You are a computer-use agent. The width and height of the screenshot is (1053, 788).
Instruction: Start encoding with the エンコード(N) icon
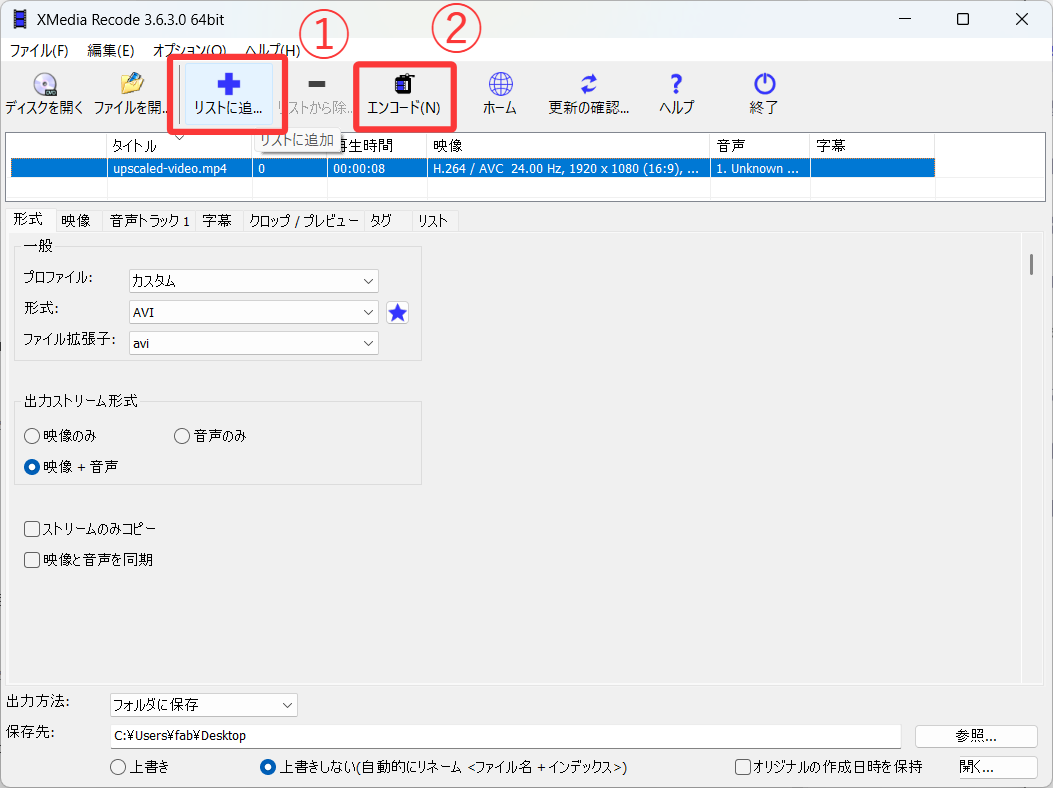(x=404, y=84)
